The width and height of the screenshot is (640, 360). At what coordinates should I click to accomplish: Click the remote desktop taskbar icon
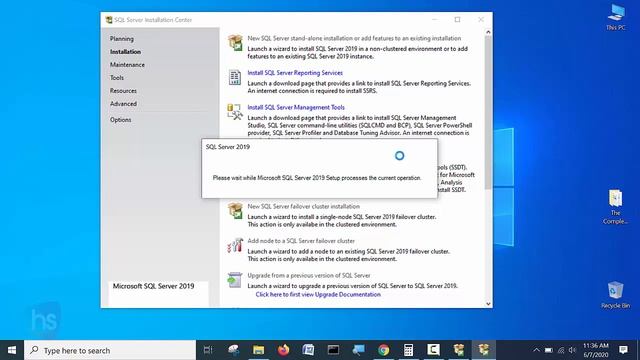click(358, 350)
